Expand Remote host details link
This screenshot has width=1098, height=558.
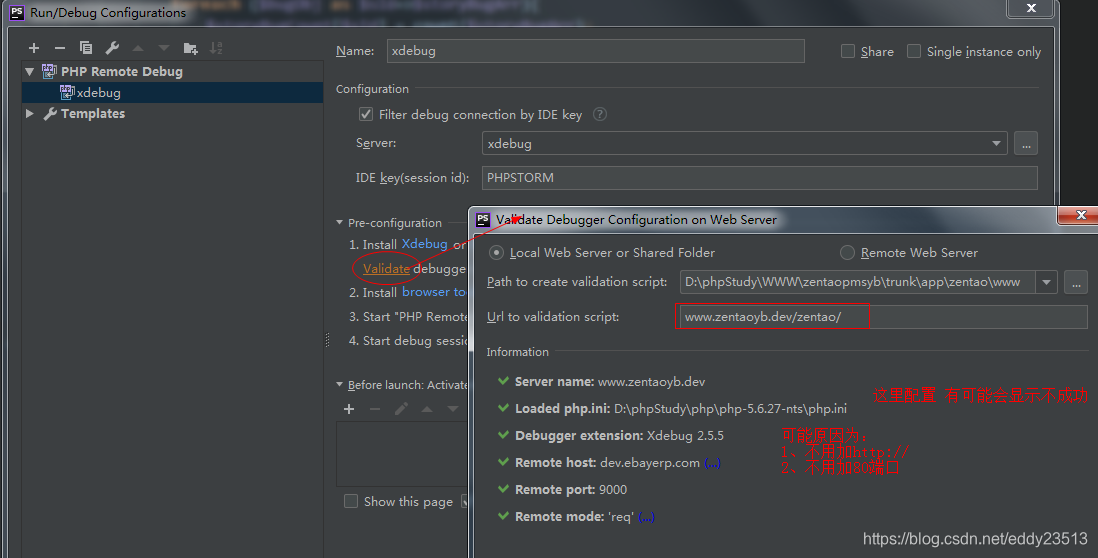click(712, 463)
